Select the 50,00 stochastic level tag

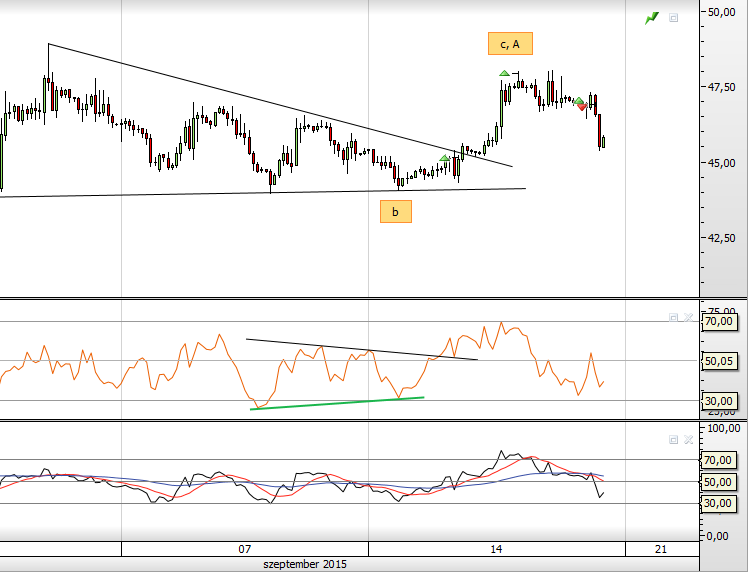click(717, 482)
